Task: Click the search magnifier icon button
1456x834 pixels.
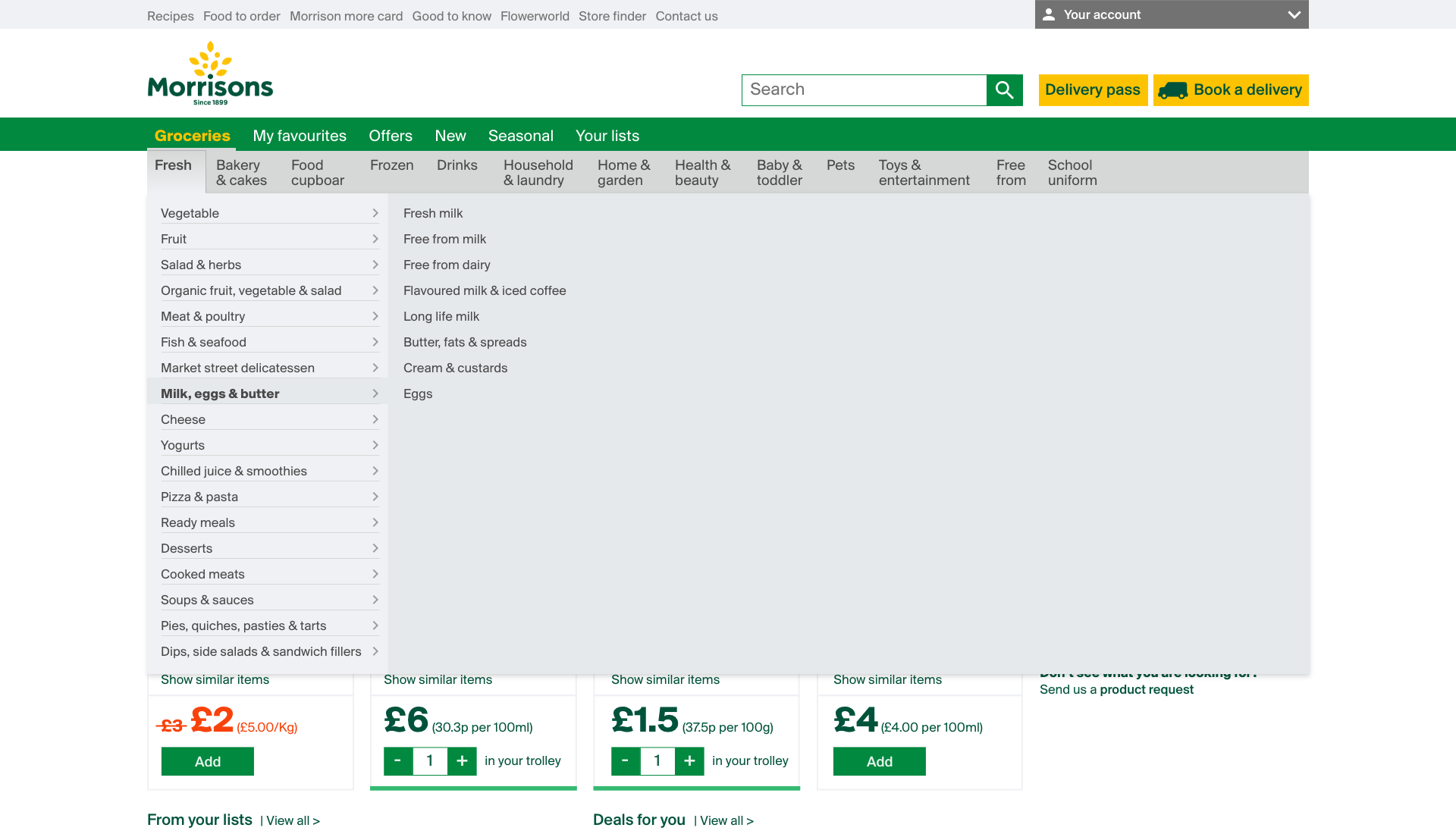Action: coord(1005,90)
